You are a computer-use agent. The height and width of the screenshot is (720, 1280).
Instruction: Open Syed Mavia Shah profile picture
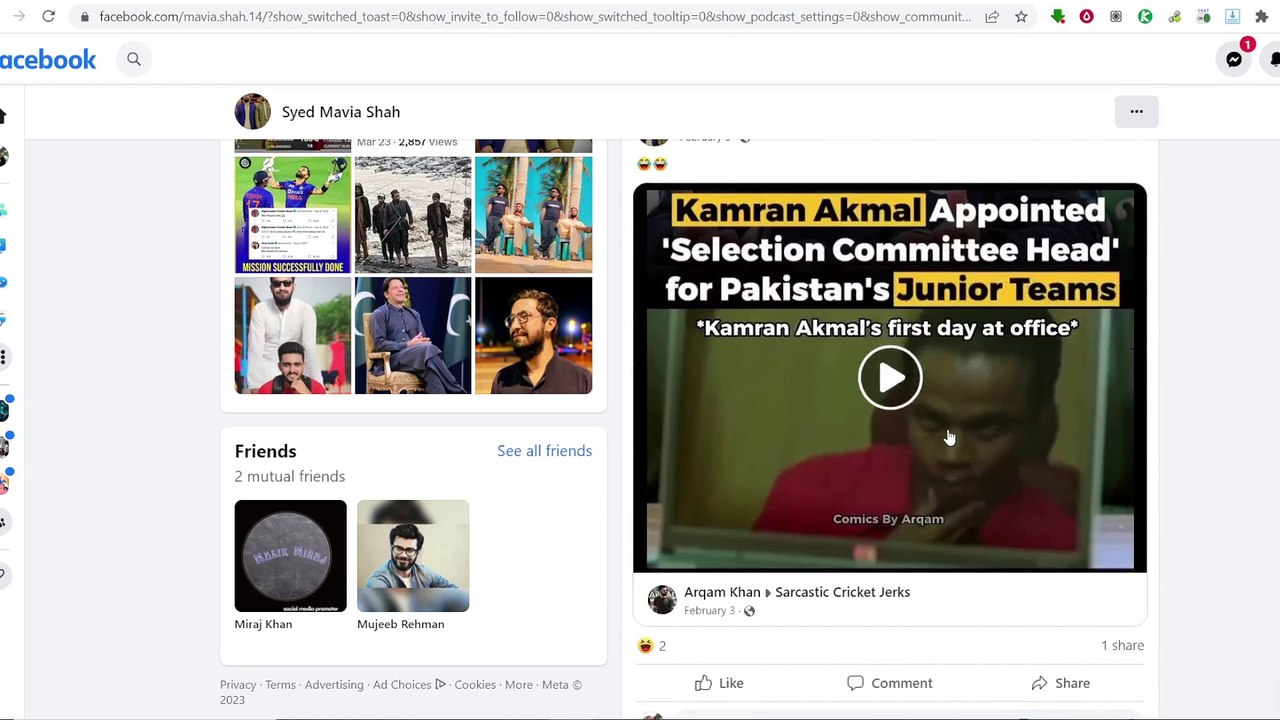pos(253,112)
